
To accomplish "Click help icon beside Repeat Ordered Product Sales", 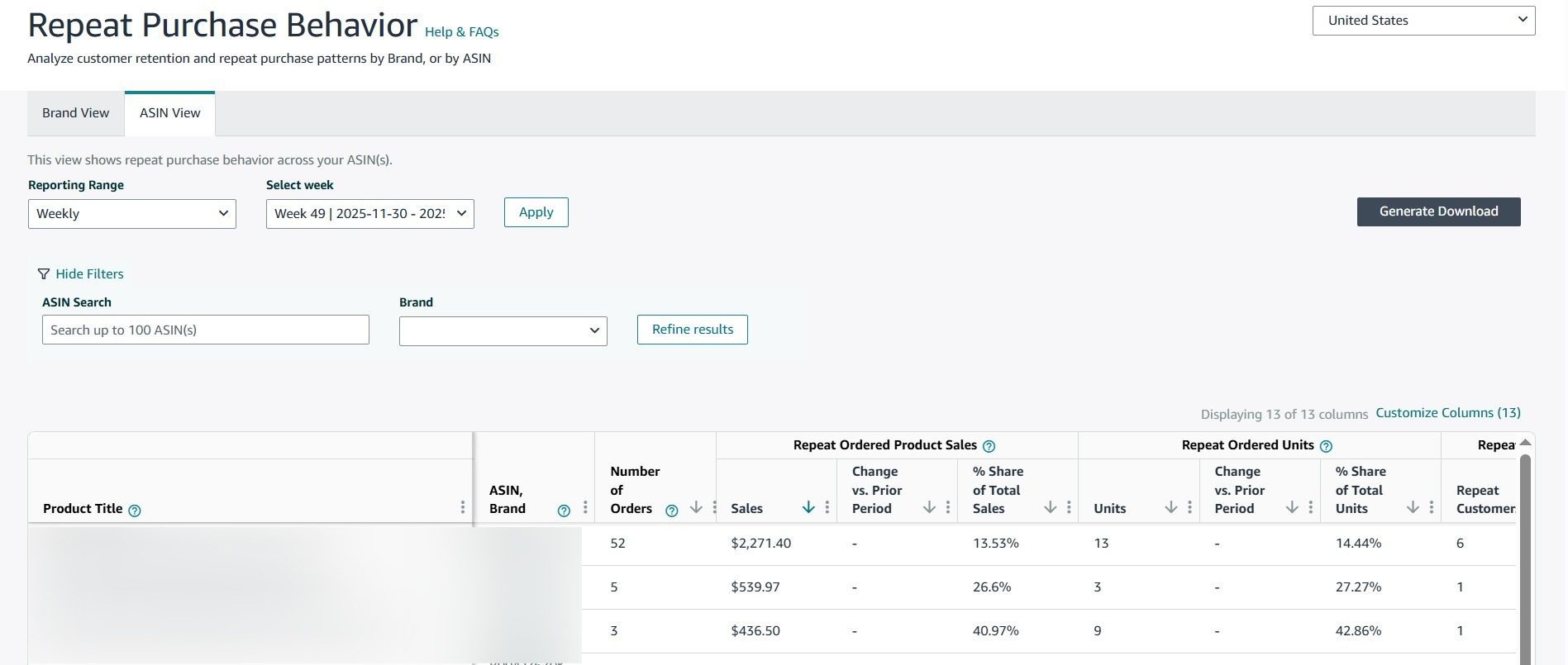I will pyautogui.click(x=989, y=446).
